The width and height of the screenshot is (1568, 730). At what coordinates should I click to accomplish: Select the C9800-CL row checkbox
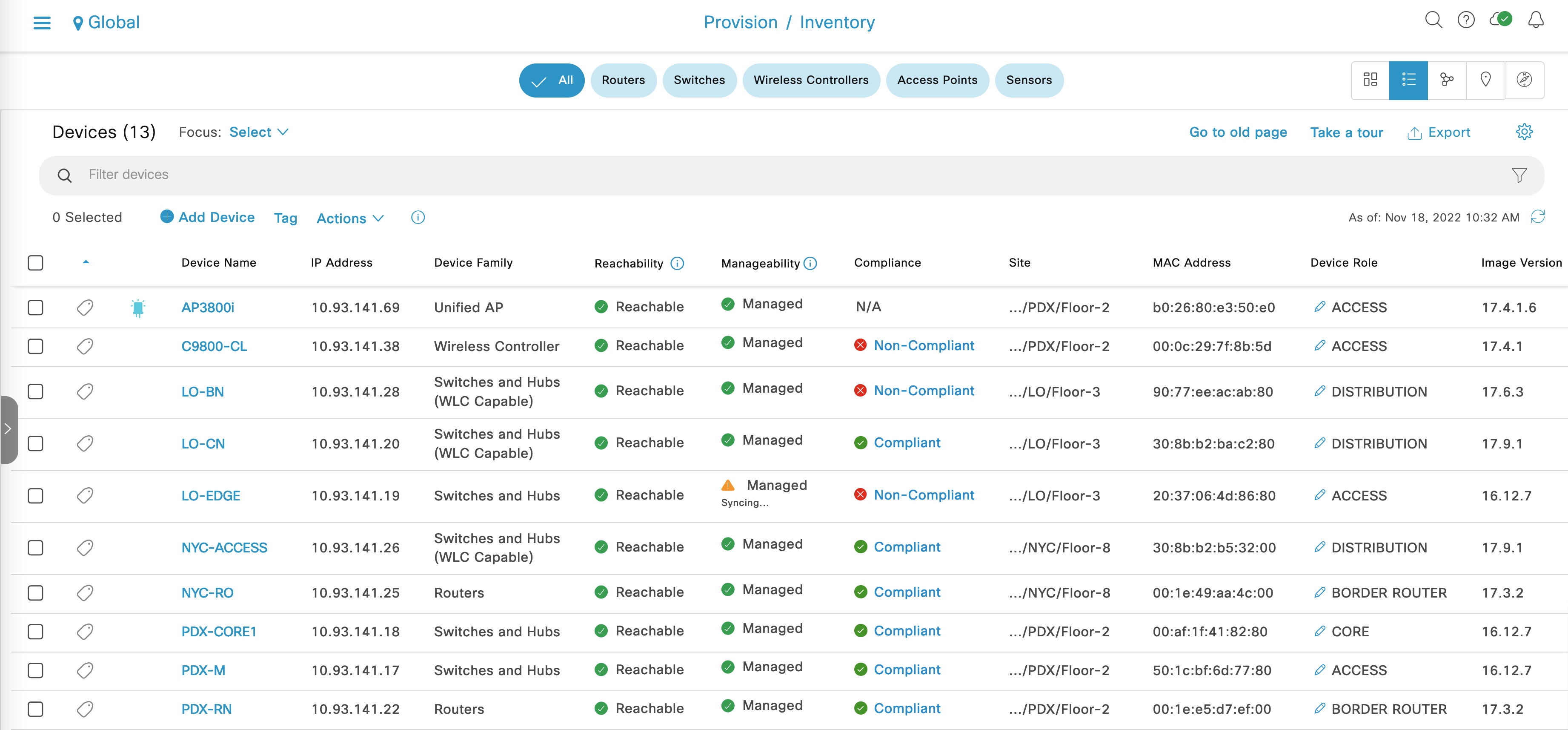[35, 346]
